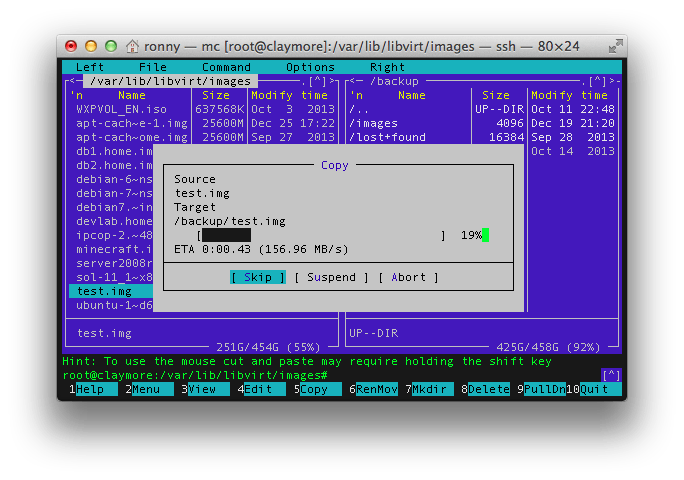684x480 pixels.
Task: Click the [^] toggle beside command prompt
Action: (611, 375)
